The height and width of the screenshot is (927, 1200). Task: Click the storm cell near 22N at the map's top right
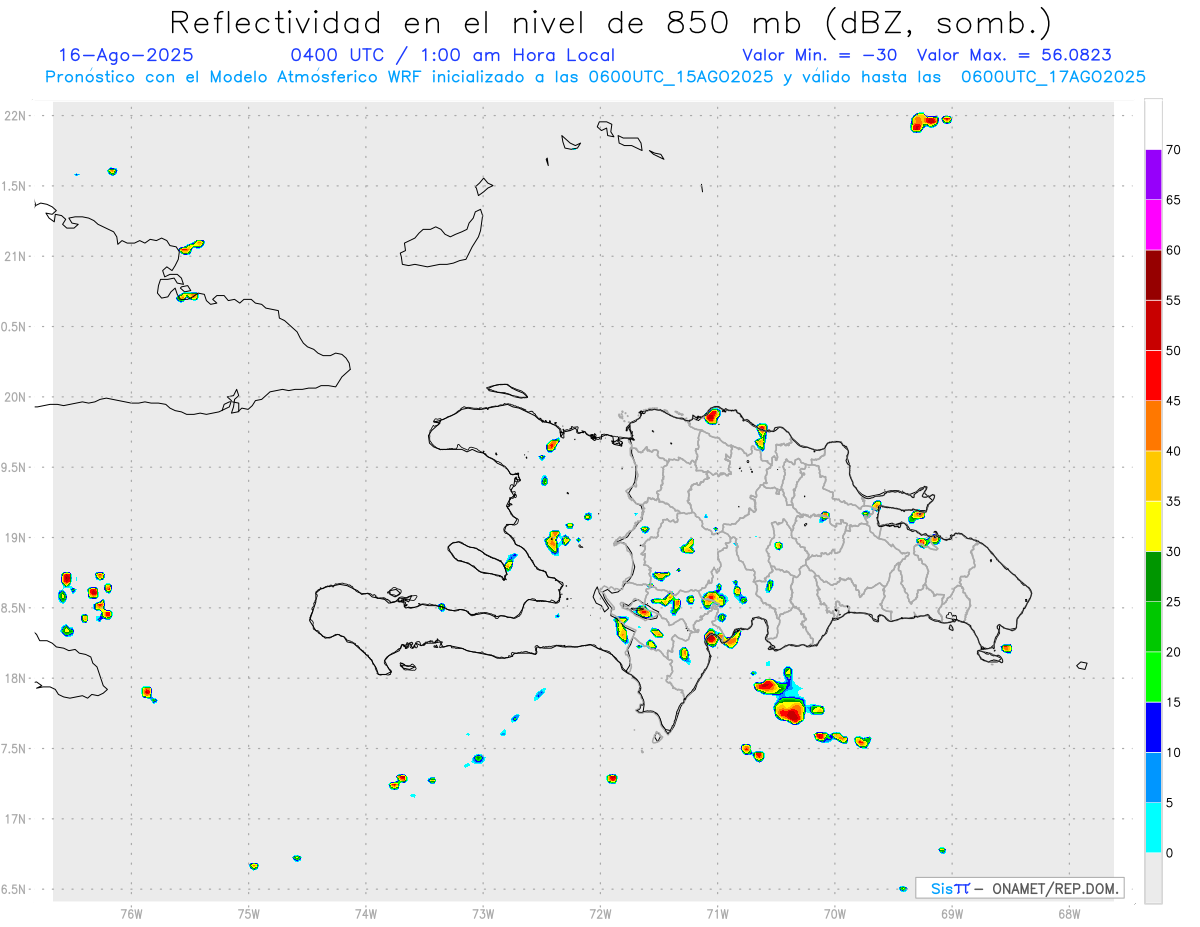point(923,122)
